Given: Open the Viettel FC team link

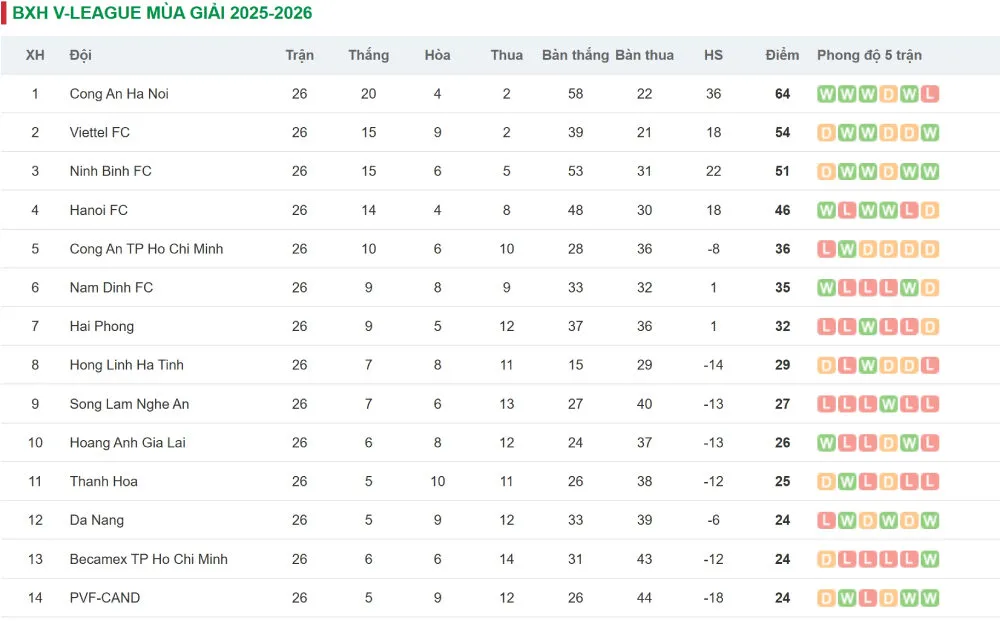Looking at the screenshot, I should click(x=99, y=133).
